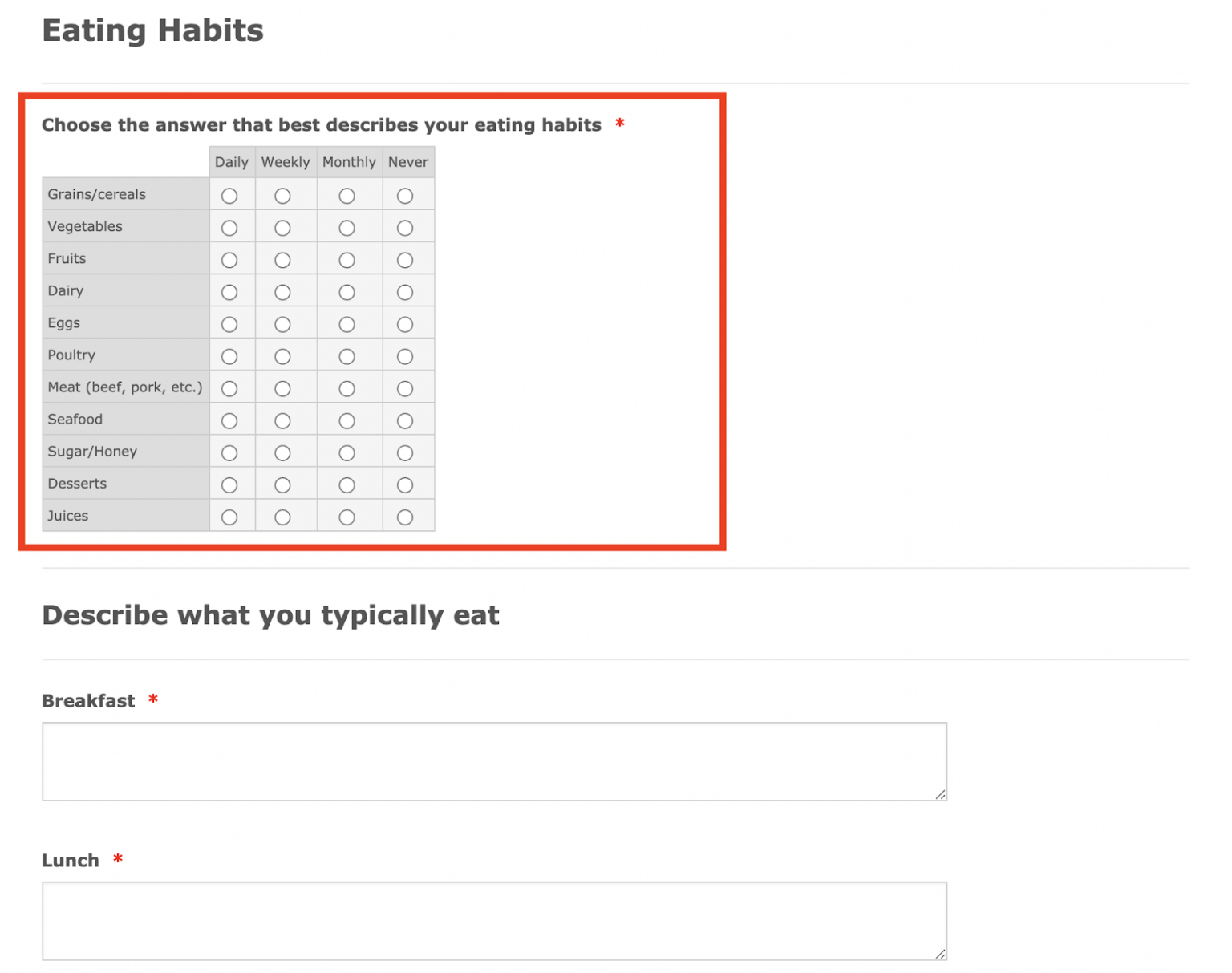Mark Desserts as Weekly
Viewport: 1232px width, 973px height.
coord(282,484)
